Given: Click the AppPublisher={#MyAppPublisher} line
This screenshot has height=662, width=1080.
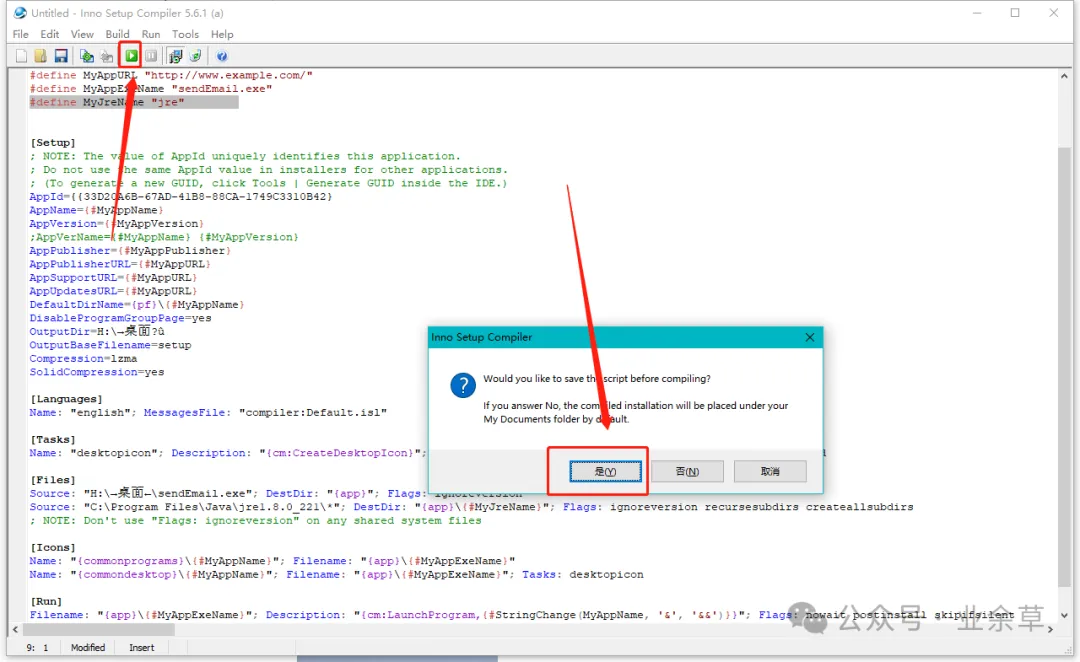Looking at the screenshot, I should [x=129, y=251].
